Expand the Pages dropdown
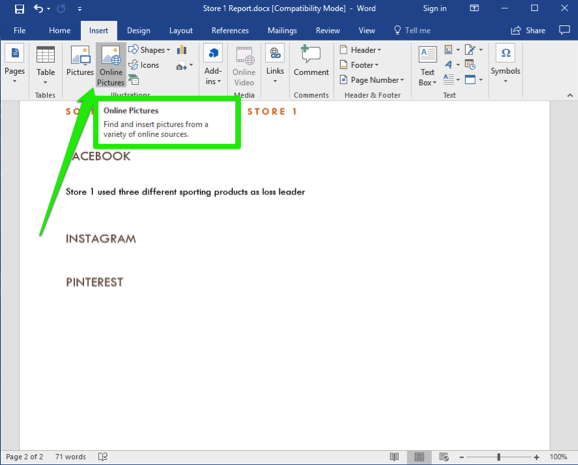This screenshot has height=465, width=578. click(x=15, y=64)
